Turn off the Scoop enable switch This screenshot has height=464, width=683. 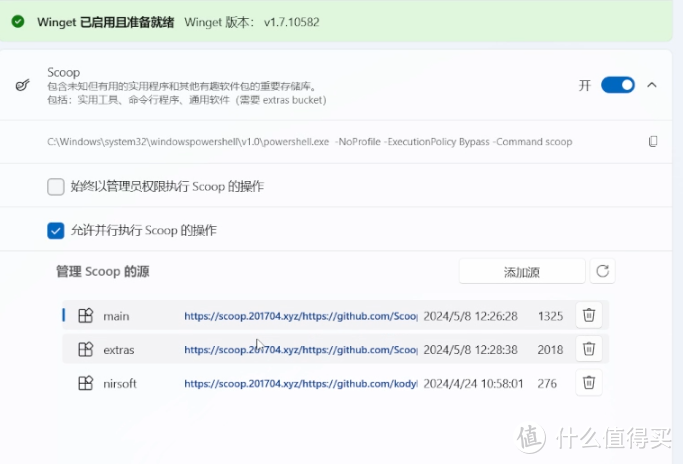click(618, 85)
